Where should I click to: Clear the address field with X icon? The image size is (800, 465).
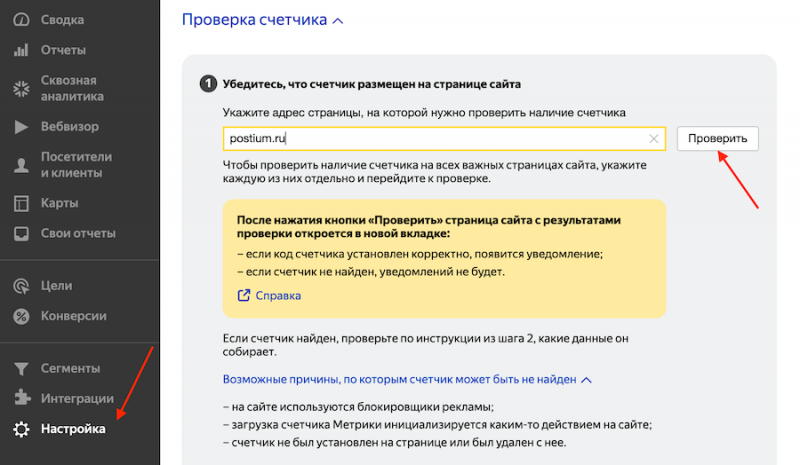point(654,139)
